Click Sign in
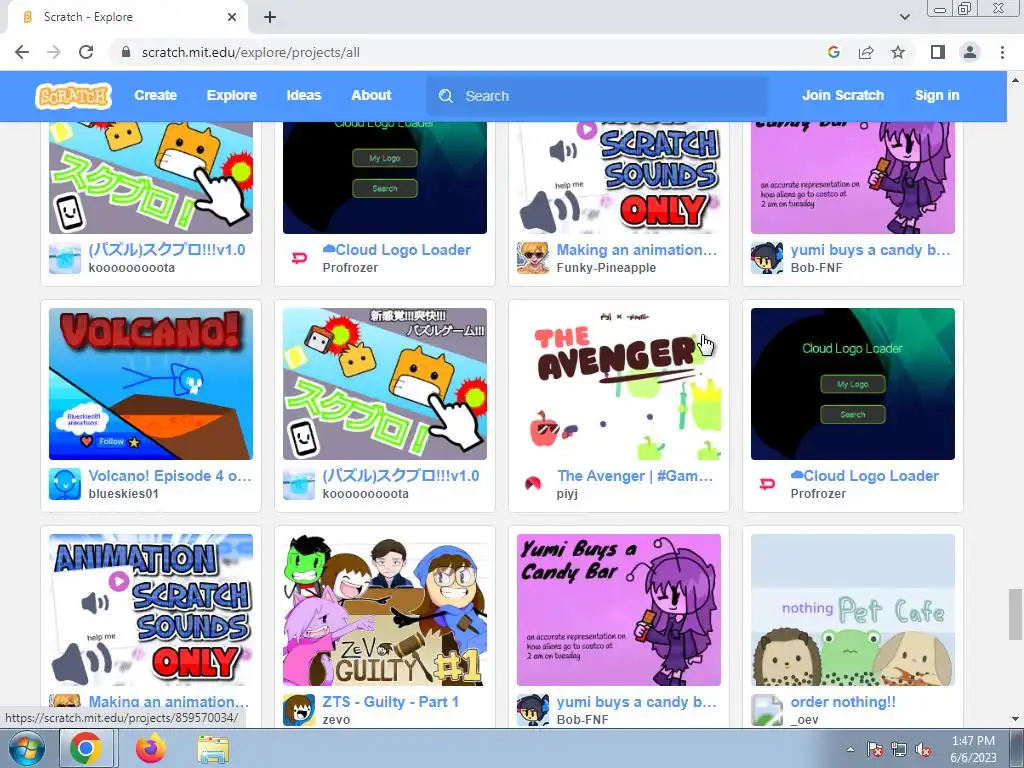Screen dimensions: 1024x768 click(x=937, y=95)
